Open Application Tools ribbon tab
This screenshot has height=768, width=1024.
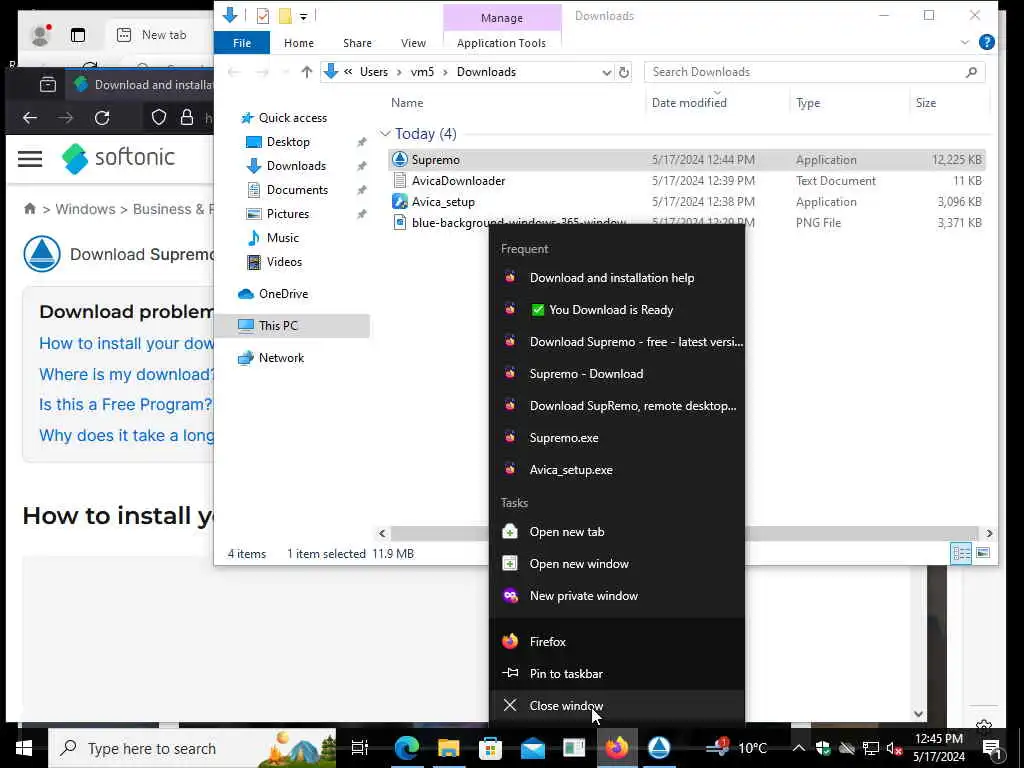pyautogui.click(x=501, y=42)
